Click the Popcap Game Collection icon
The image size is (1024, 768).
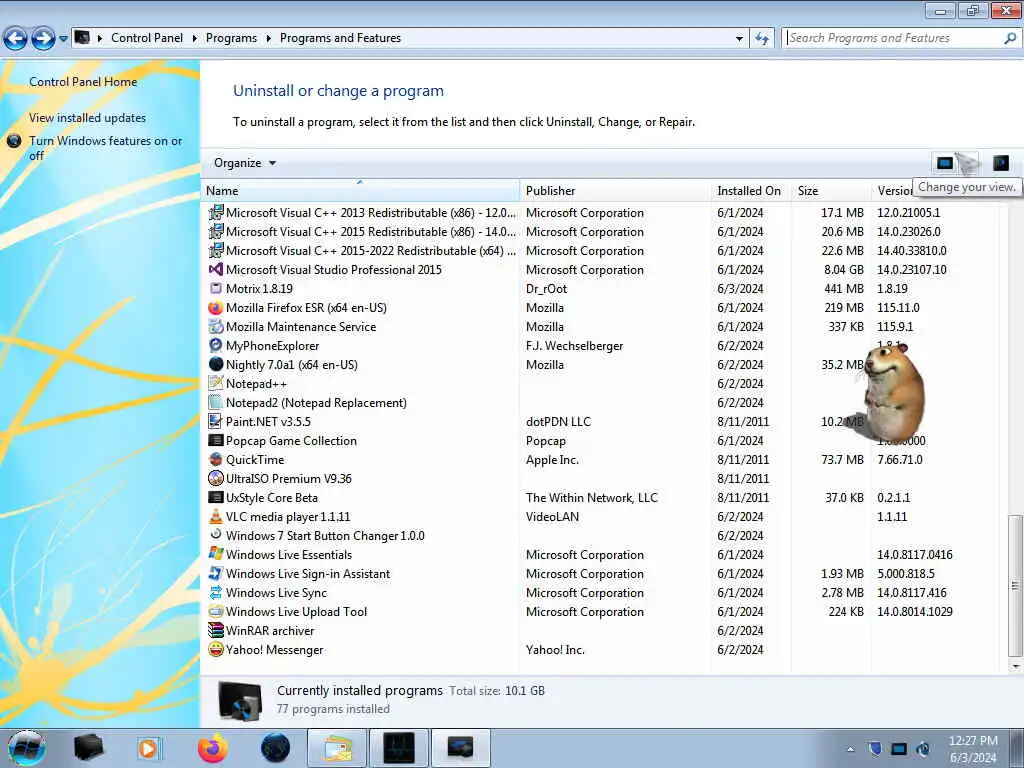pos(216,441)
